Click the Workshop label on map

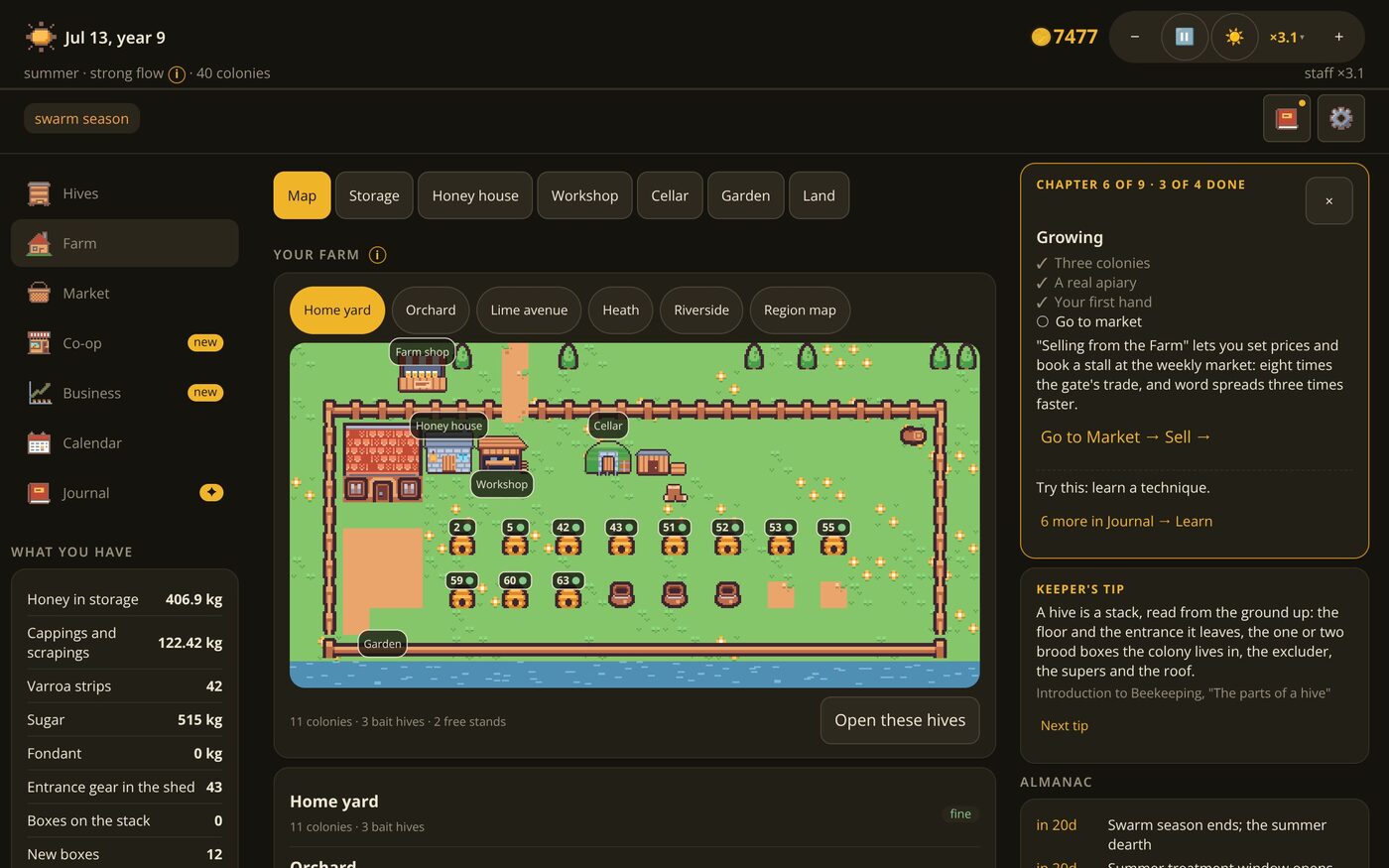click(x=501, y=484)
